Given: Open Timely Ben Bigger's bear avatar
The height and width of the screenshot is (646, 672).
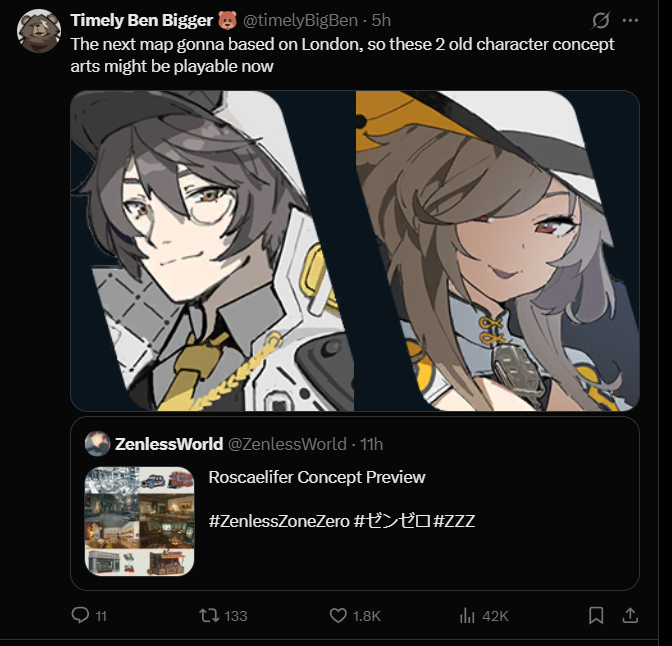Looking at the screenshot, I should pos(39,30).
